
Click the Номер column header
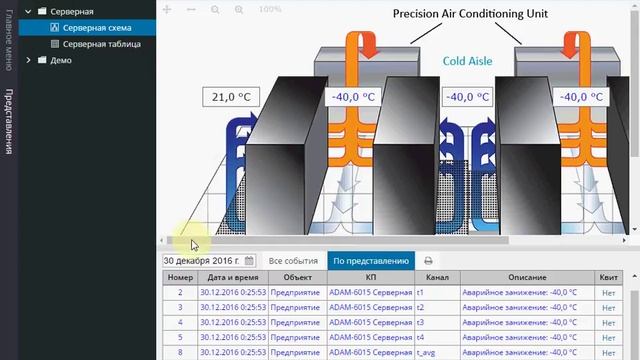(x=180, y=278)
